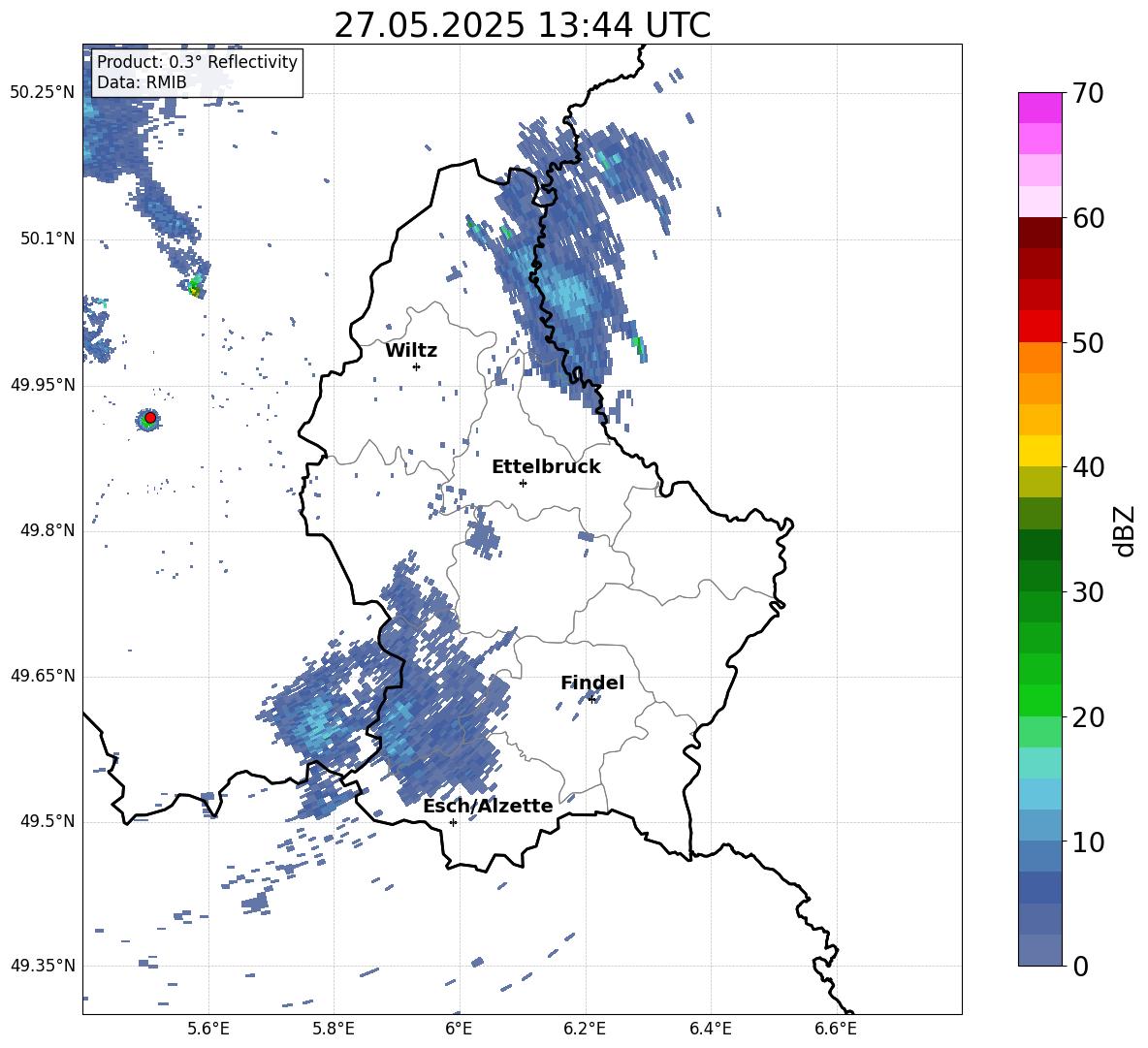Click the cross marker below Findel
The height and width of the screenshot is (1048, 1148).
coord(591,700)
